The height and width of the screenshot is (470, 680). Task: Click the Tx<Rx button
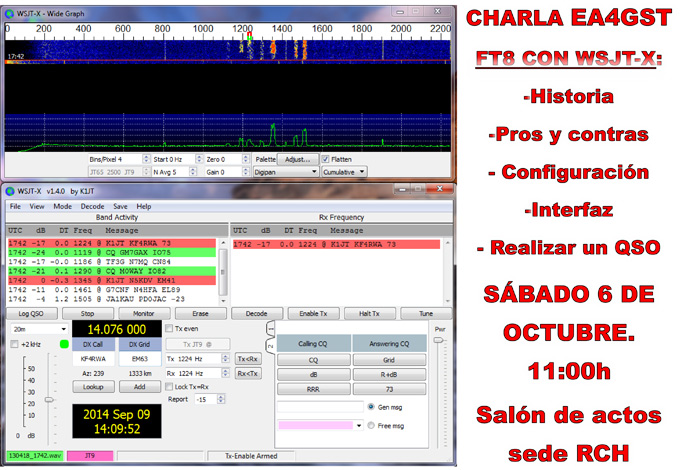point(248,359)
